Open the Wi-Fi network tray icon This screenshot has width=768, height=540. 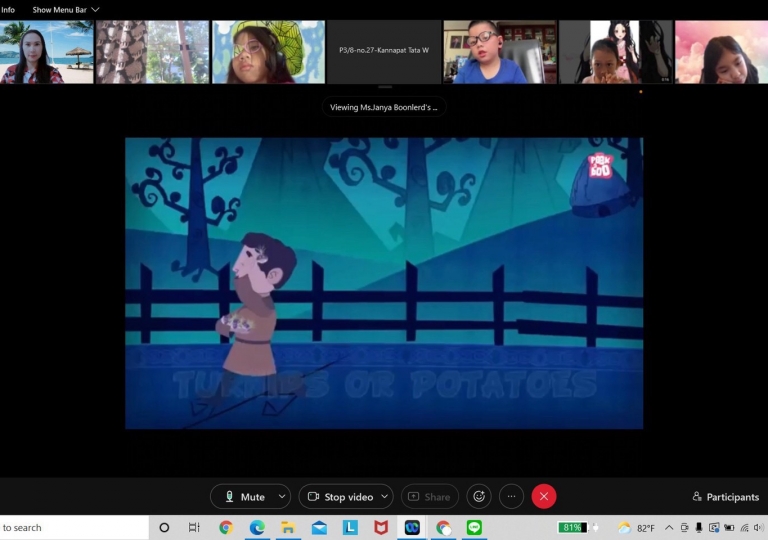[744, 527]
